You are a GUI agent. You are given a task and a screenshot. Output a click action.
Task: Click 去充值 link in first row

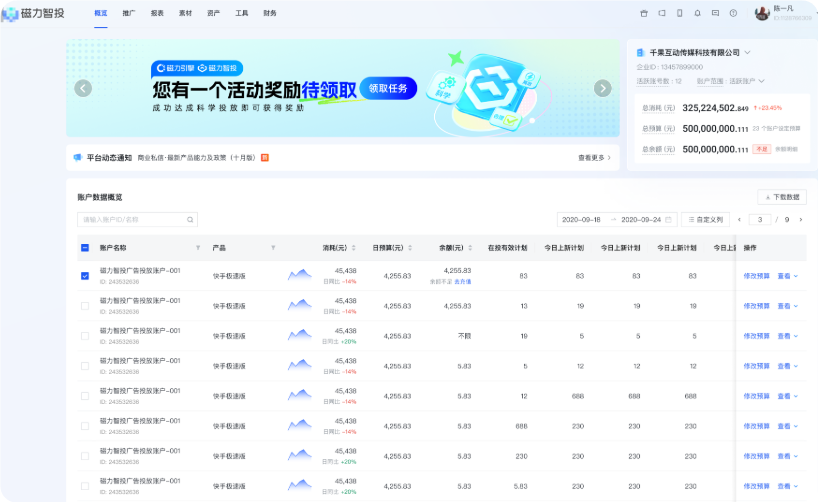[x=463, y=282]
